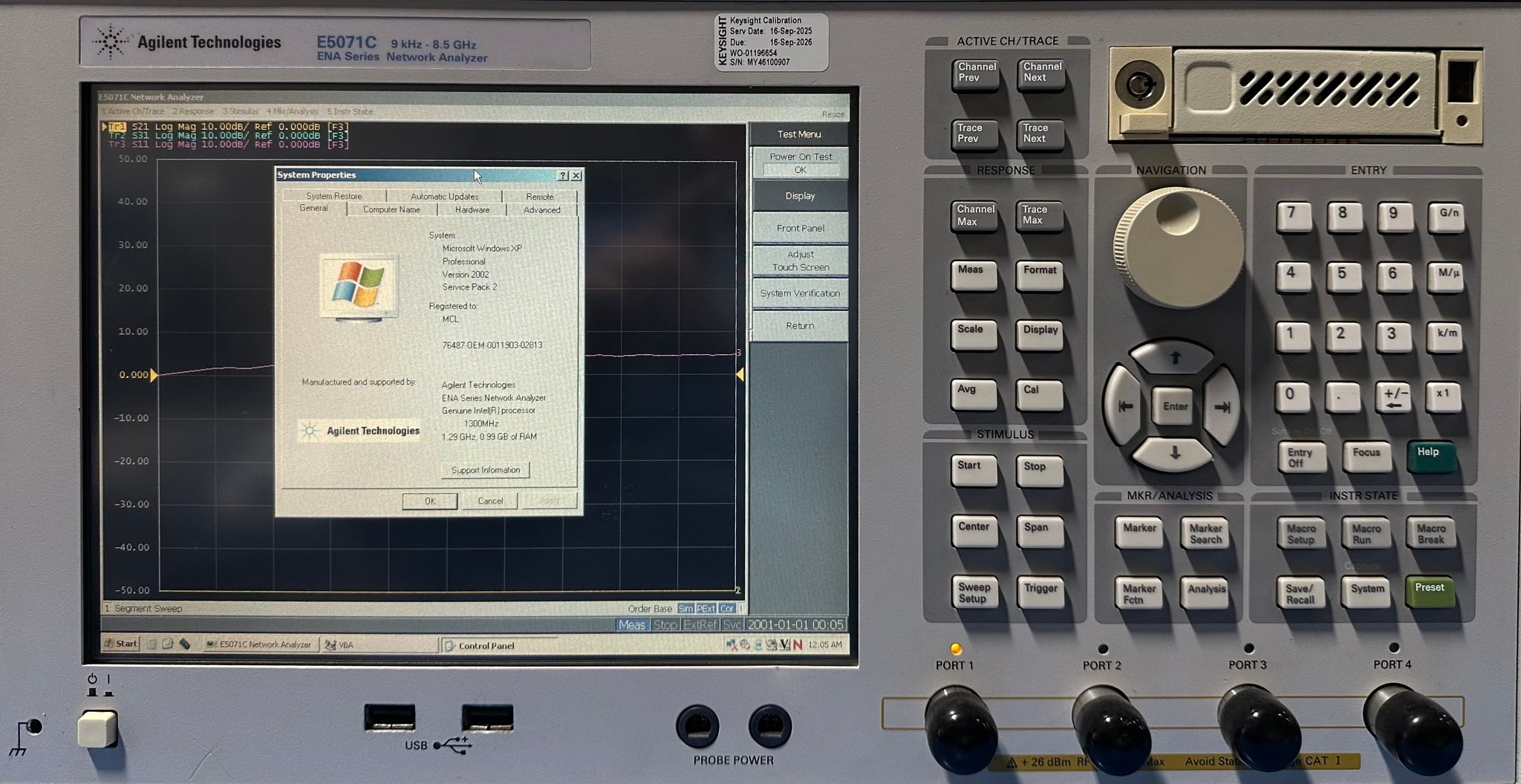The width and height of the screenshot is (1521, 784).
Task: Push the teal Help key
Action: 1431,456
